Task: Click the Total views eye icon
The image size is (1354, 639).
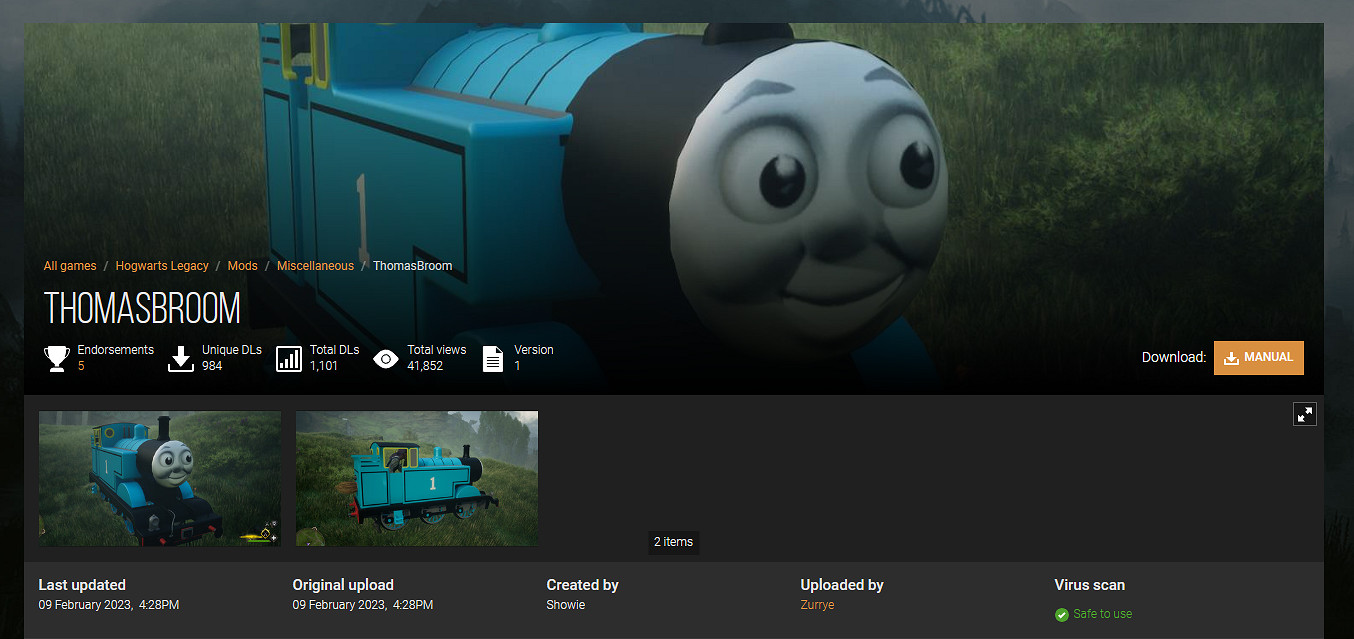Action: (385, 358)
